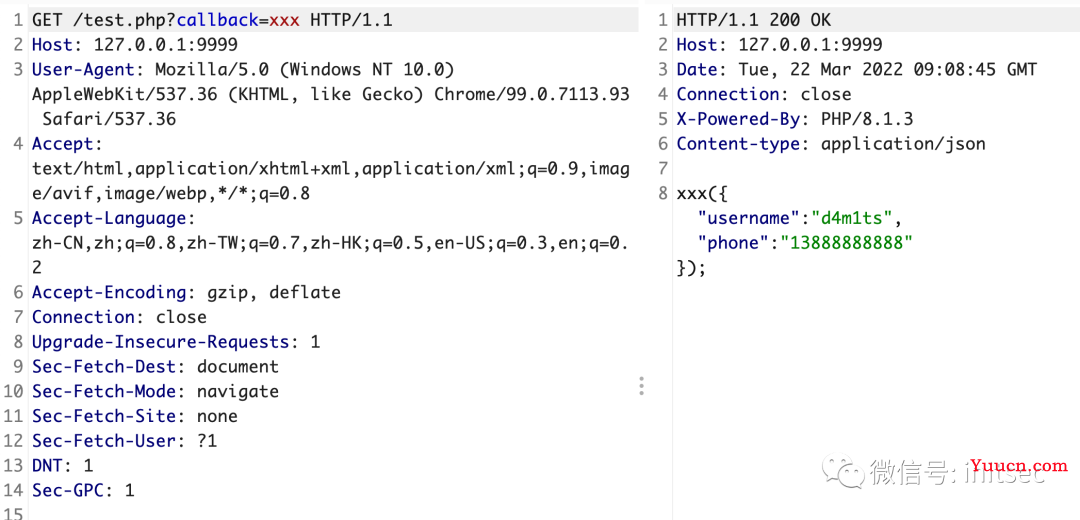Select the Sec-Fetch-Dest document line
The height and width of the screenshot is (520, 1080).
coord(155,366)
